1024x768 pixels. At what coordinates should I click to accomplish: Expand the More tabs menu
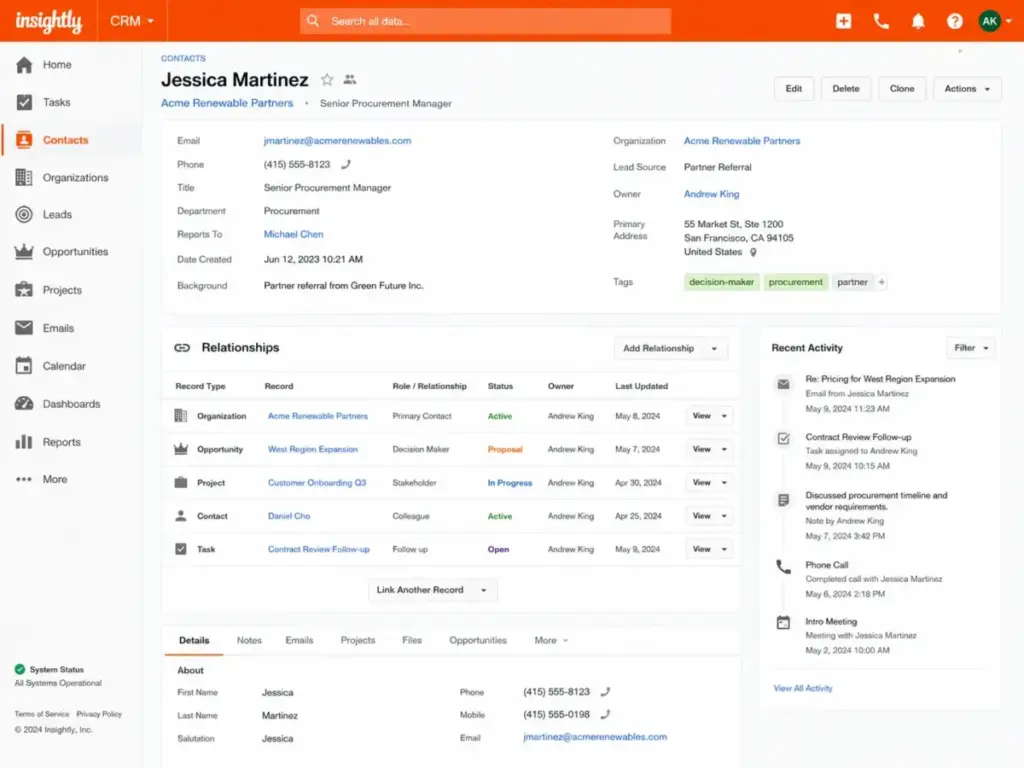(x=551, y=640)
